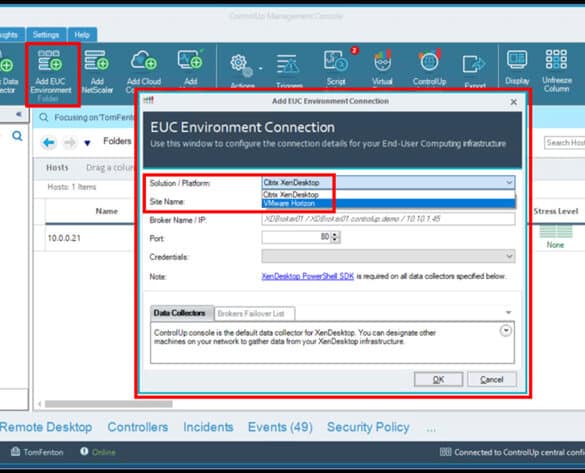Expand the Actions dropdown arrow
Image resolution: width=585 pixels, height=473 pixels.
pyautogui.click(x=260, y=68)
